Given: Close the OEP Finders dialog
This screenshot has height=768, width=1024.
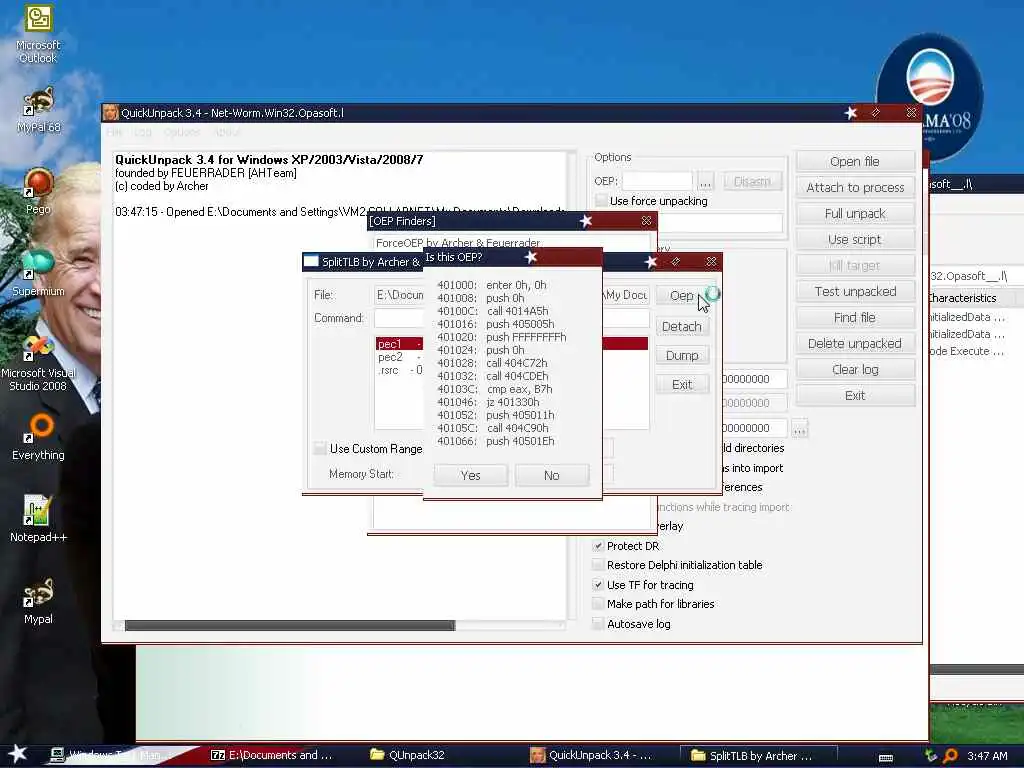Looking at the screenshot, I should click(646, 221).
